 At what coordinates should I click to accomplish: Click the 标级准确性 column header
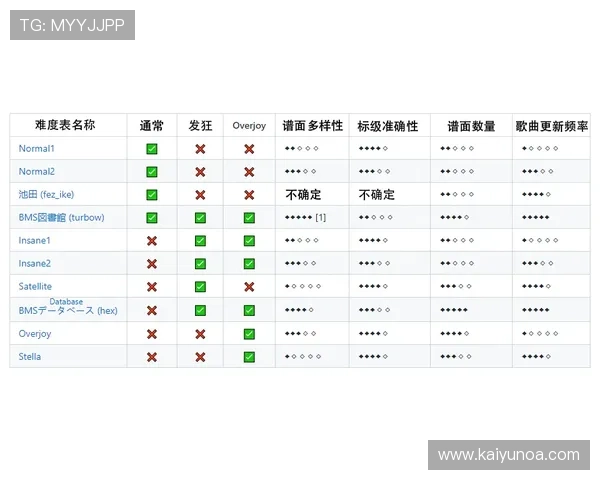pyautogui.click(x=388, y=126)
